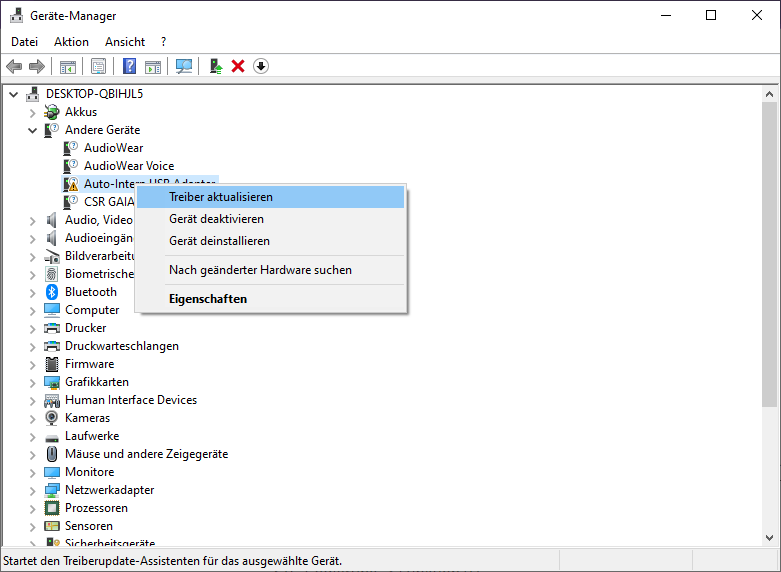The width and height of the screenshot is (781, 572).
Task: Click the scan for hardware changes toolbar icon
Action: (184, 66)
